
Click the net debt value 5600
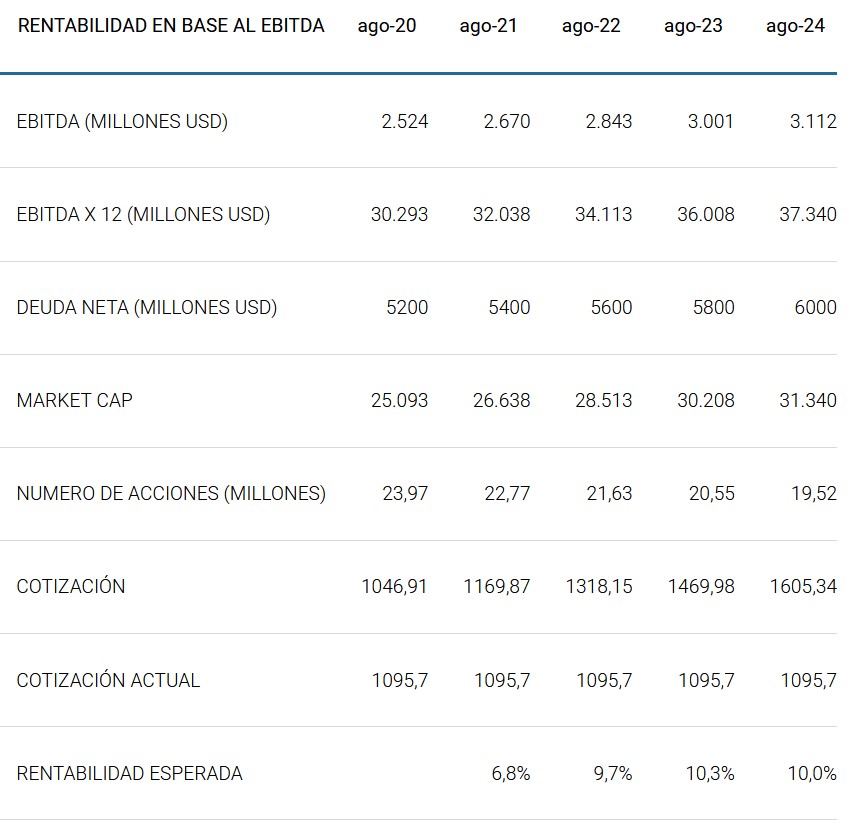coord(611,308)
